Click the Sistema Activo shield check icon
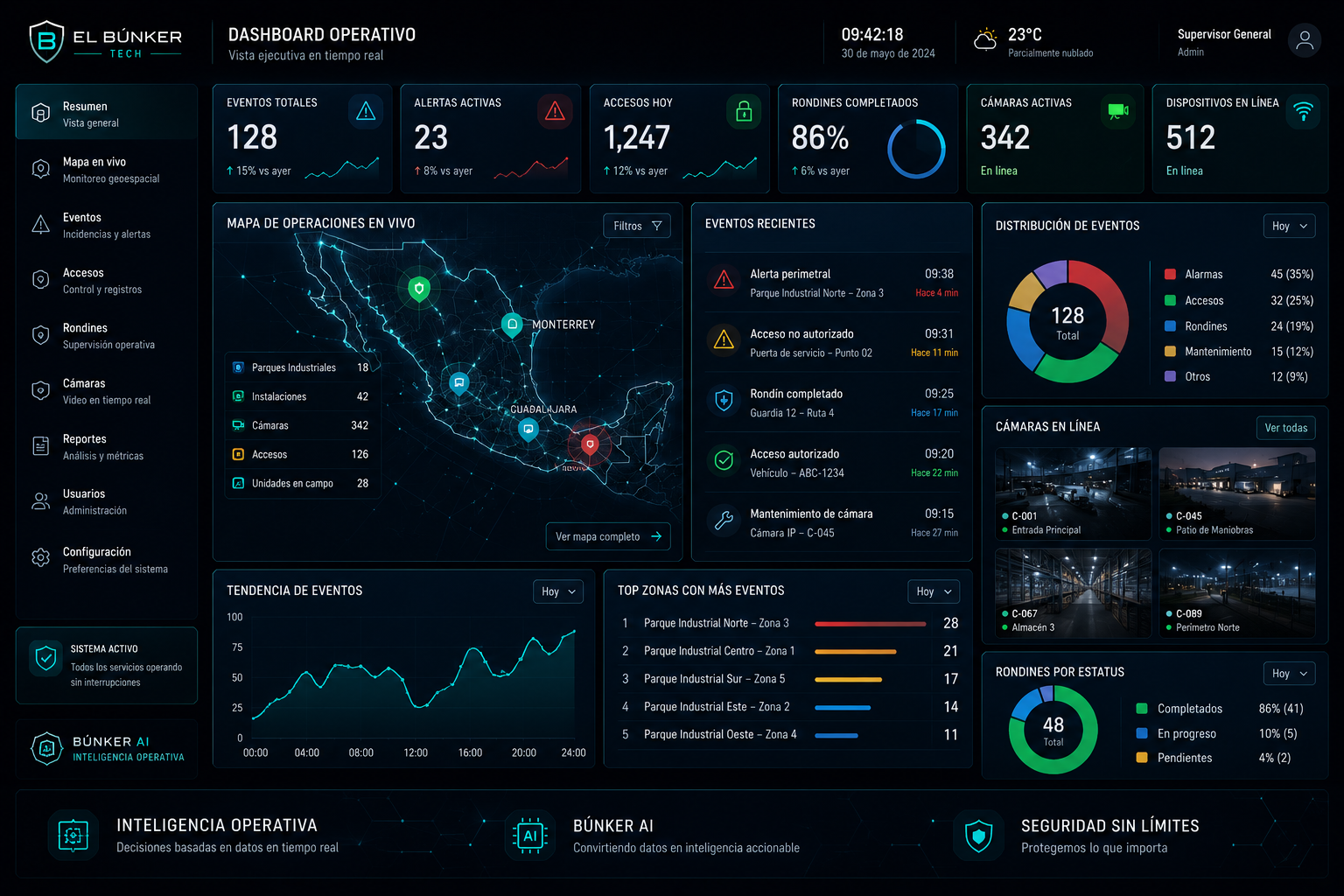This screenshot has height=896, width=1344. pos(45,658)
